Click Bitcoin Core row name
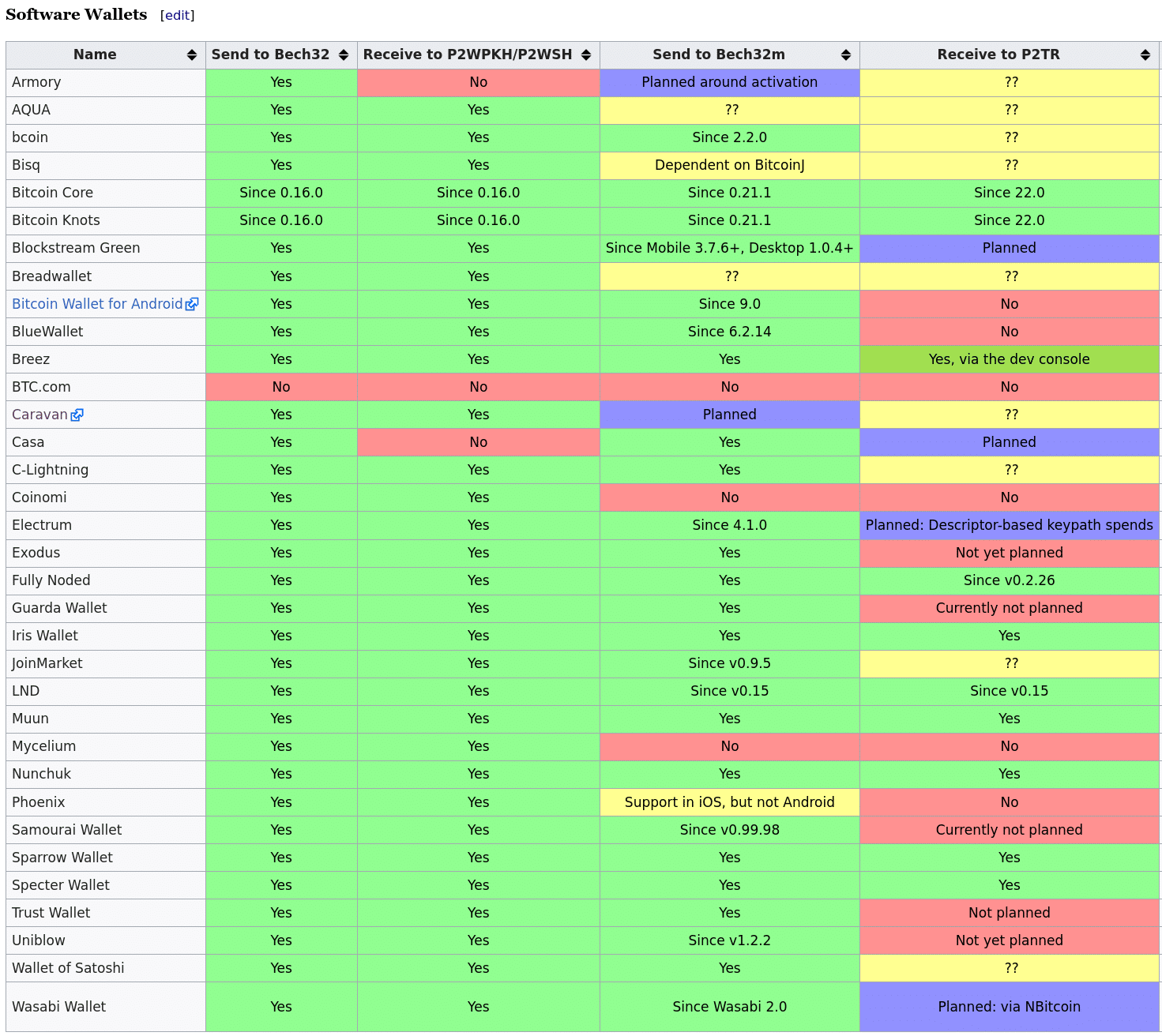 (52, 193)
